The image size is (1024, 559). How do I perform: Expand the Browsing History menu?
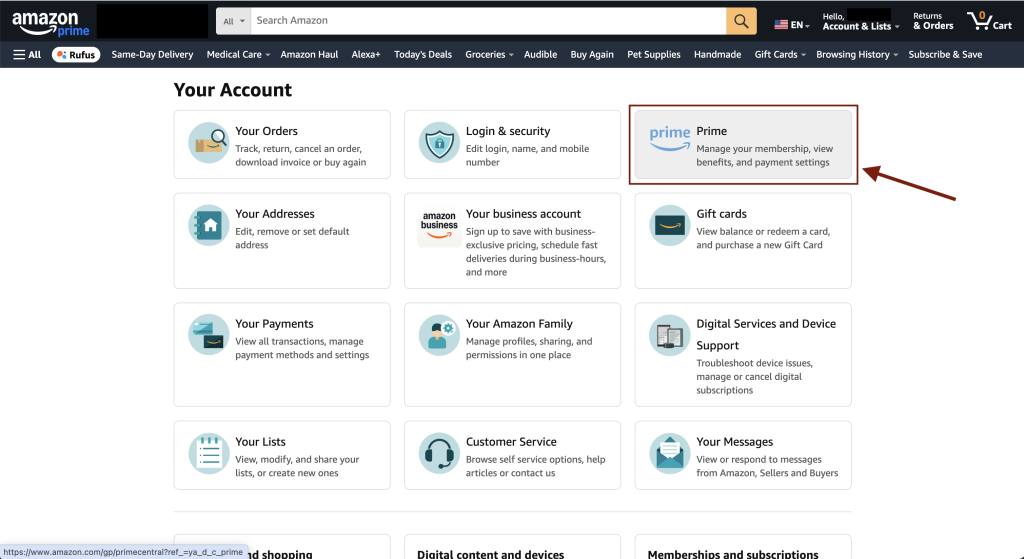pyautogui.click(x=857, y=55)
